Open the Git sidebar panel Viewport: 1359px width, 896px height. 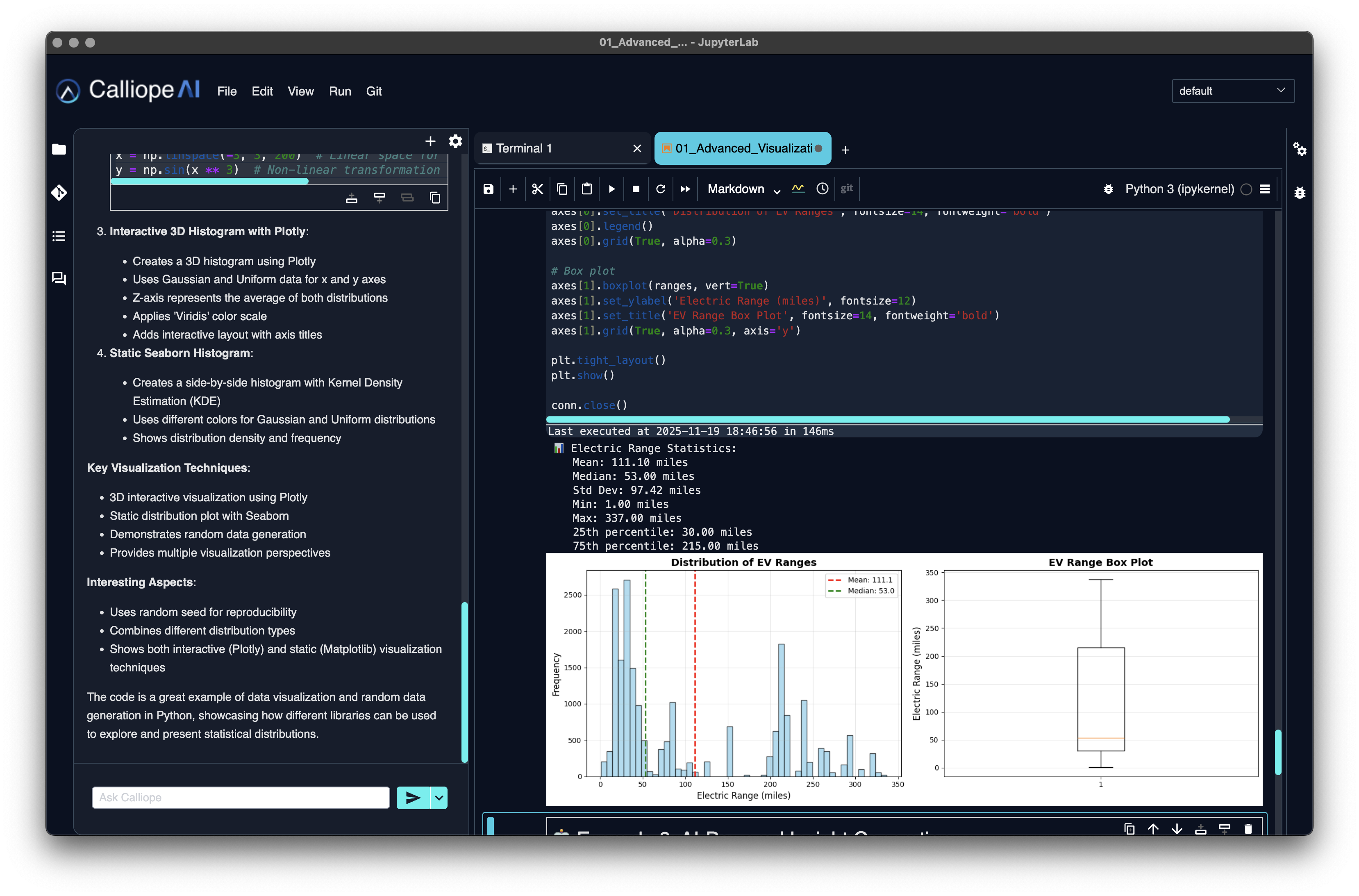59,193
